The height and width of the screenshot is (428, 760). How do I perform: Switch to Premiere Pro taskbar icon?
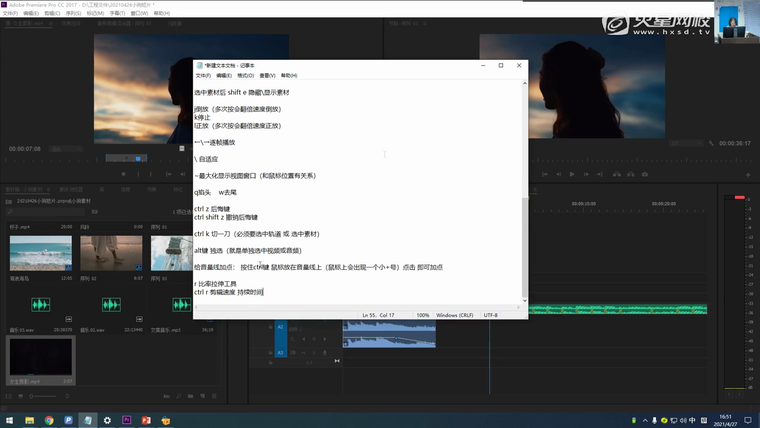127,421
